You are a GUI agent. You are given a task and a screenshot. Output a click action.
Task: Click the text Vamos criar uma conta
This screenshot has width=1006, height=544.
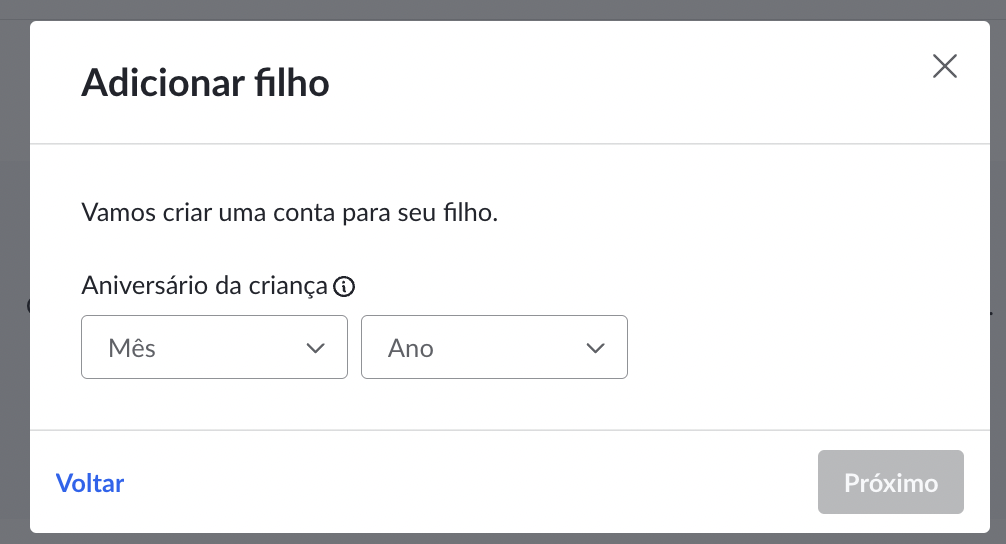coord(209,212)
